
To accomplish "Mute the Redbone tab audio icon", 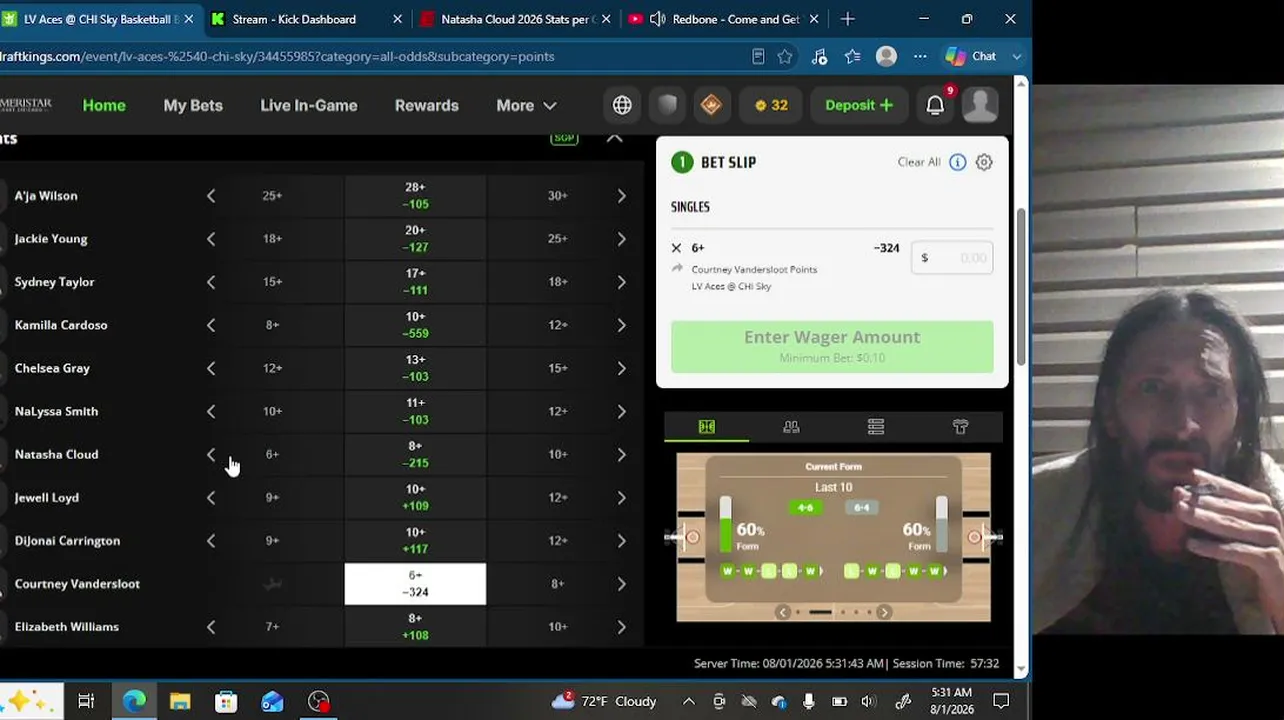I will point(657,19).
